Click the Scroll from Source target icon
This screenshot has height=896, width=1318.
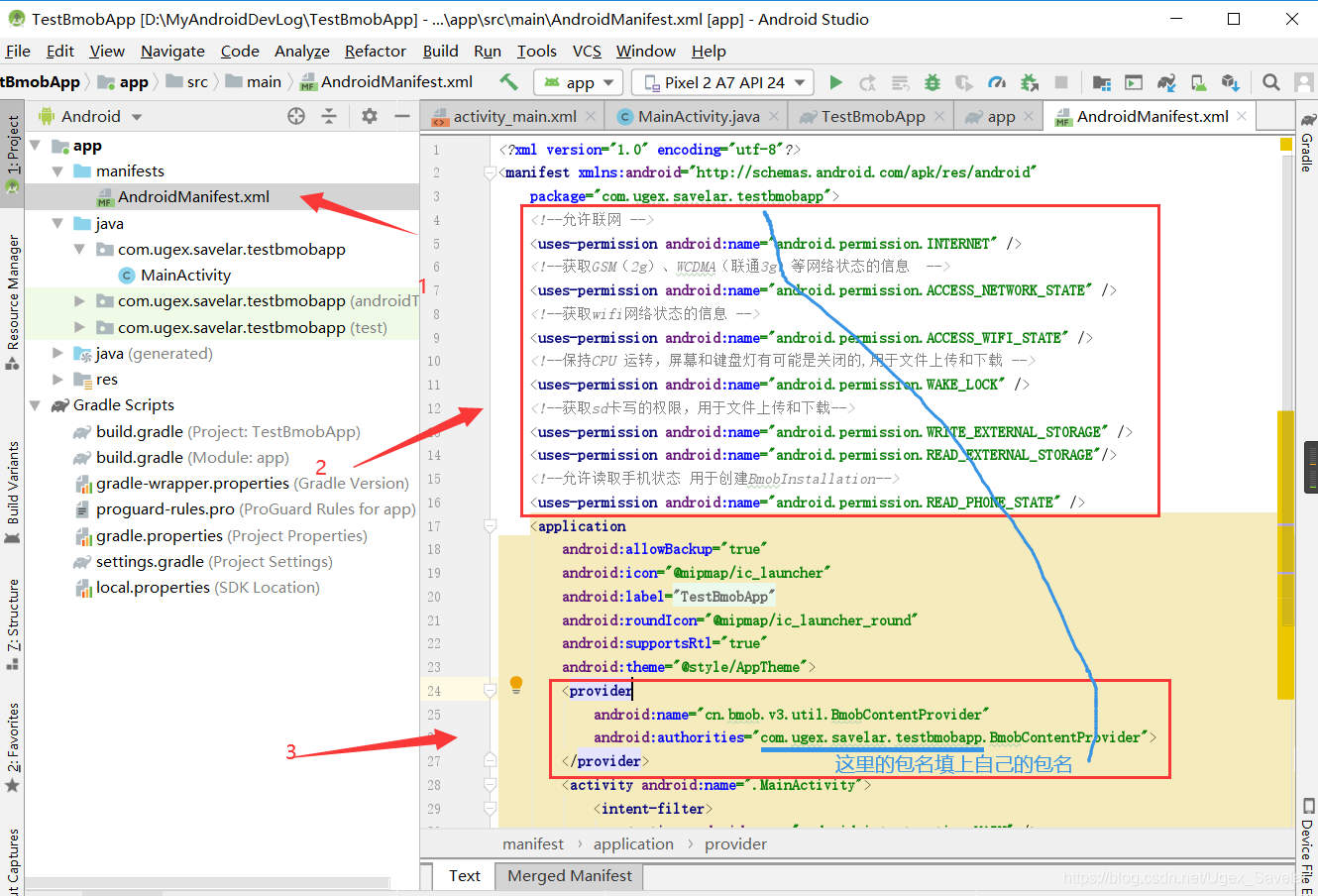pyautogui.click(x=296, y=116)
